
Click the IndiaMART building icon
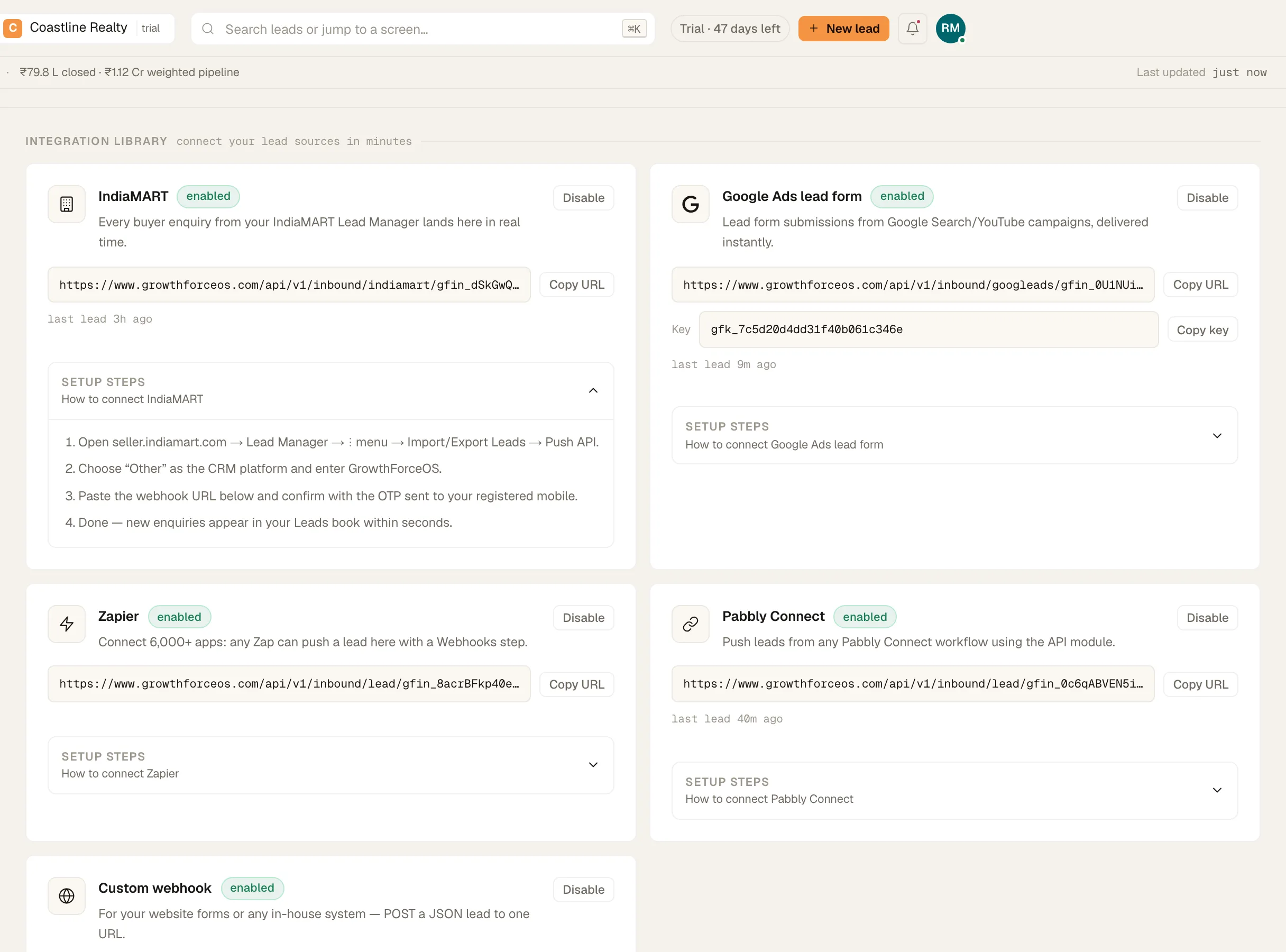pyautogui.click(x=67, y=204)
